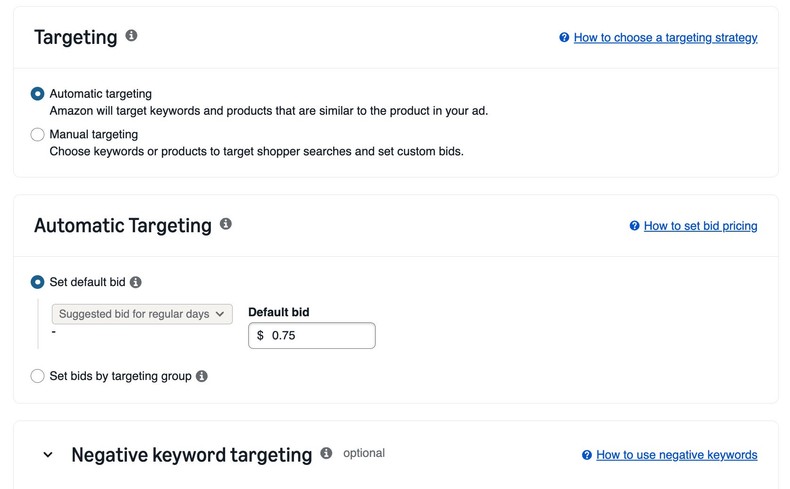Click info icon next to Set default bid
The height and width of the screenshot is (489, 790).
pos(136,283)
